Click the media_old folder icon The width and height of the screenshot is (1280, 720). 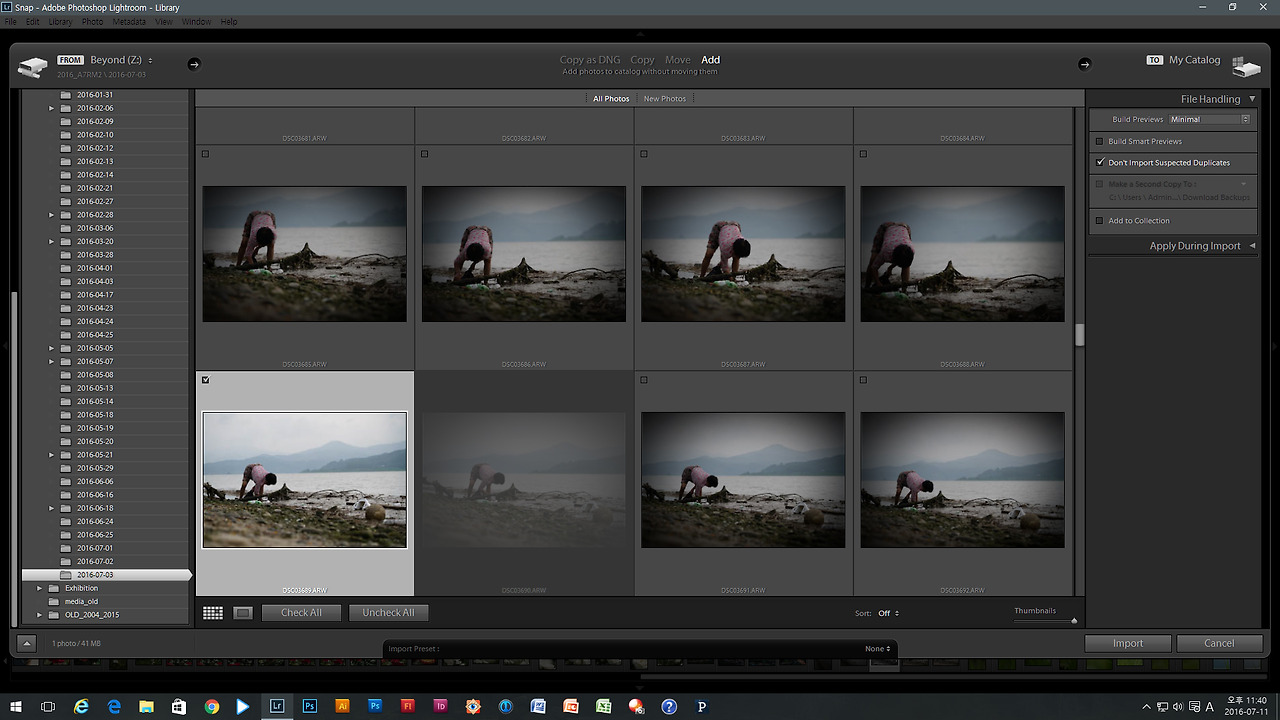(54, 601)
